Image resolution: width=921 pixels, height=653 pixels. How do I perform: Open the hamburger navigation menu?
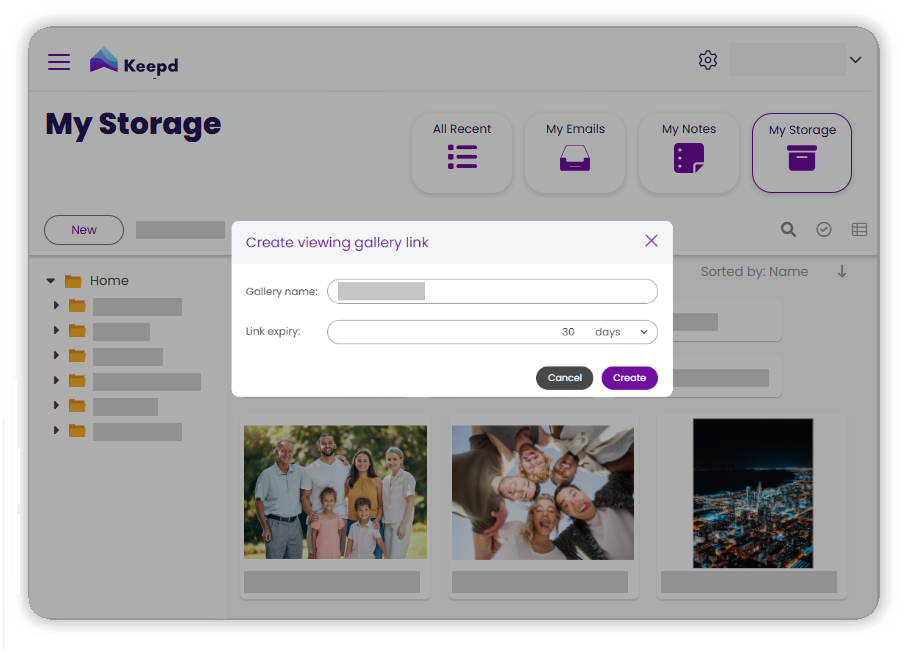click(x=59, y=62)
